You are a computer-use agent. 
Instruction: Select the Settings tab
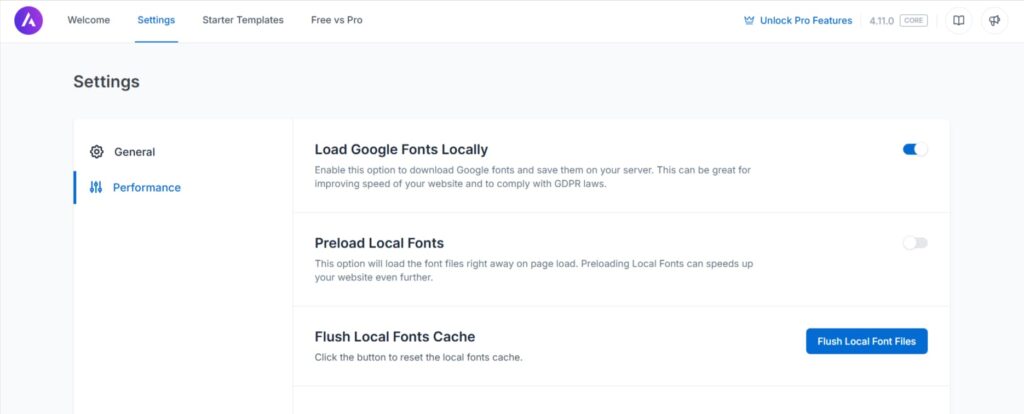coord(156,20)
